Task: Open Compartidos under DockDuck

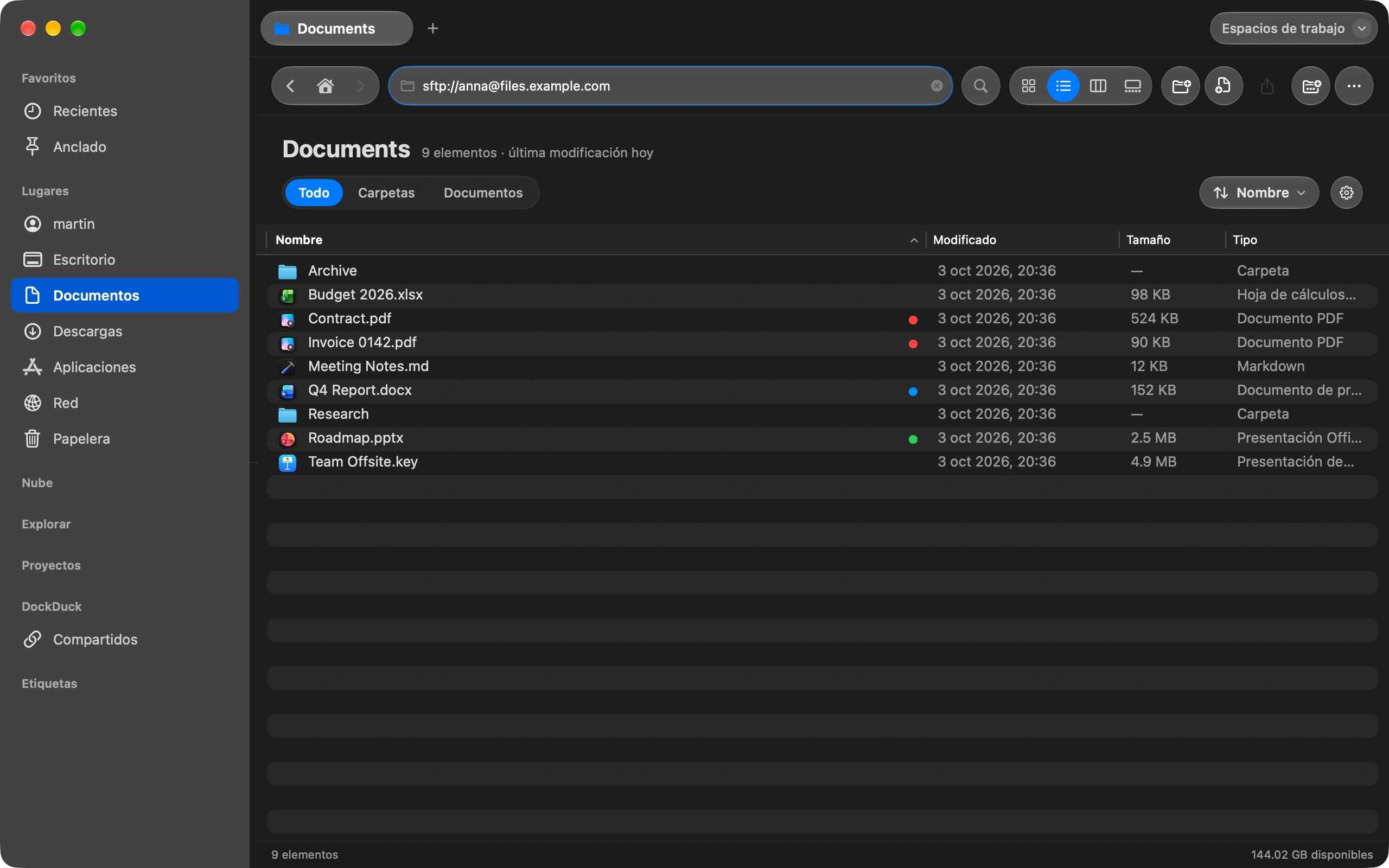Action: 125,639
